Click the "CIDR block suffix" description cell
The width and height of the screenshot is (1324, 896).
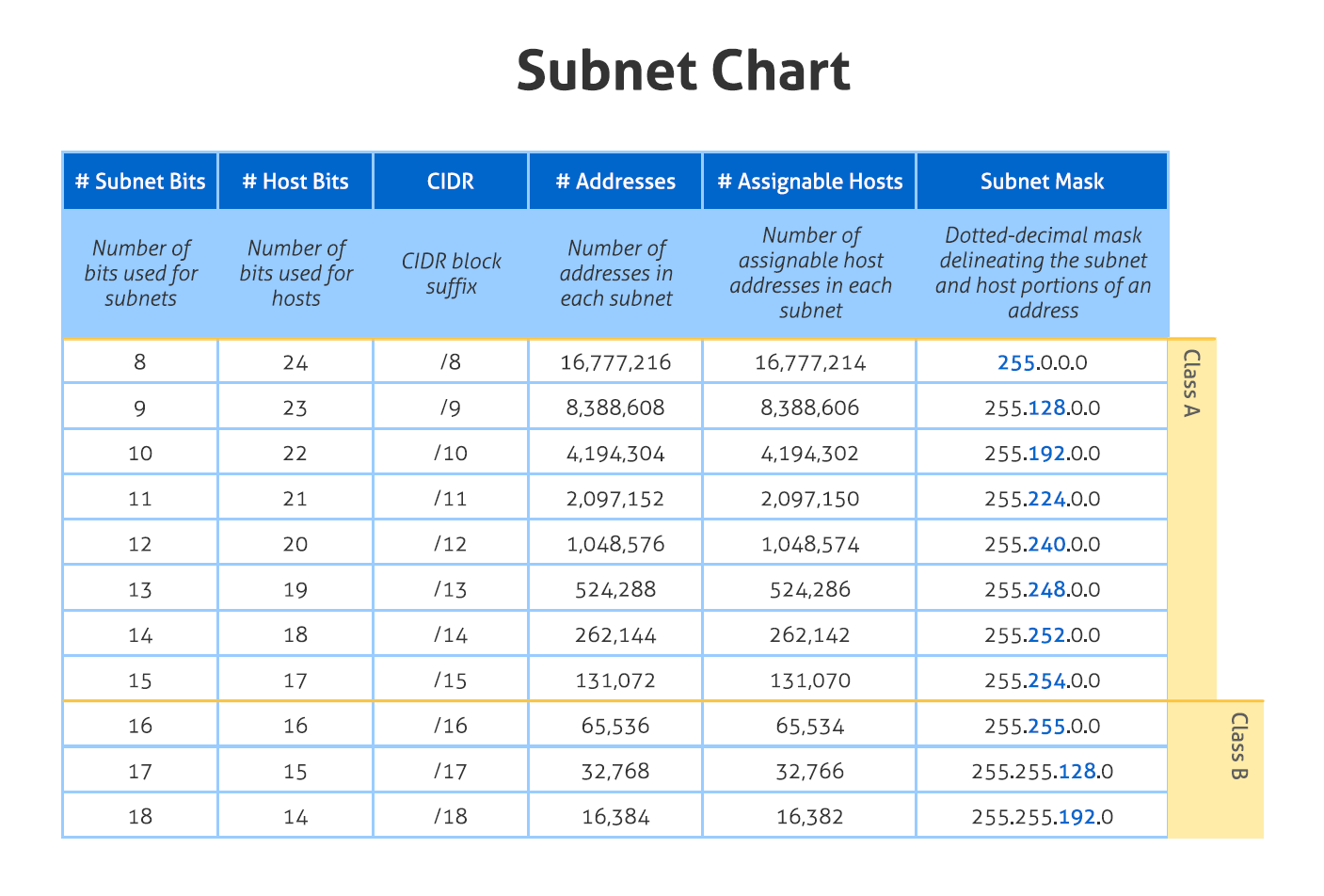tap(451, 274)
